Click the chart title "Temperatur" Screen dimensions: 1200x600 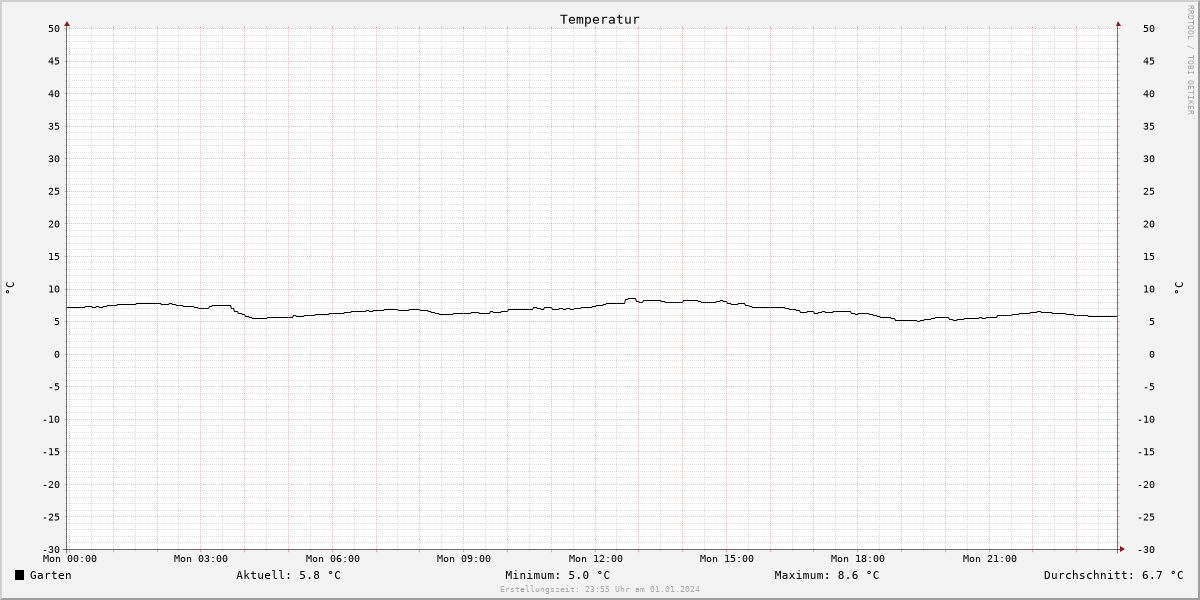pos(600,19)
